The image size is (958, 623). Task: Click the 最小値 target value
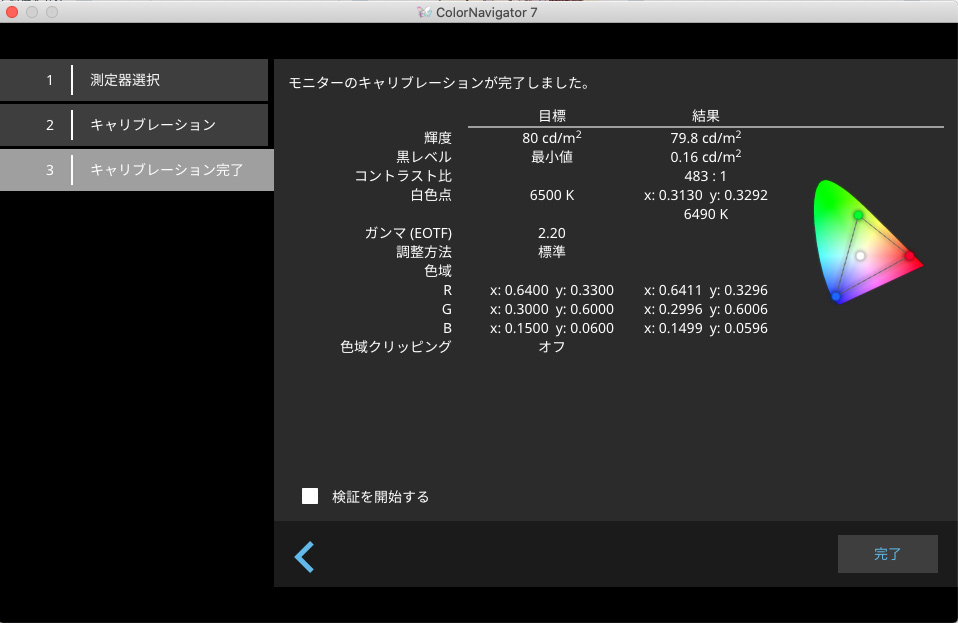(x=552, y=157)
